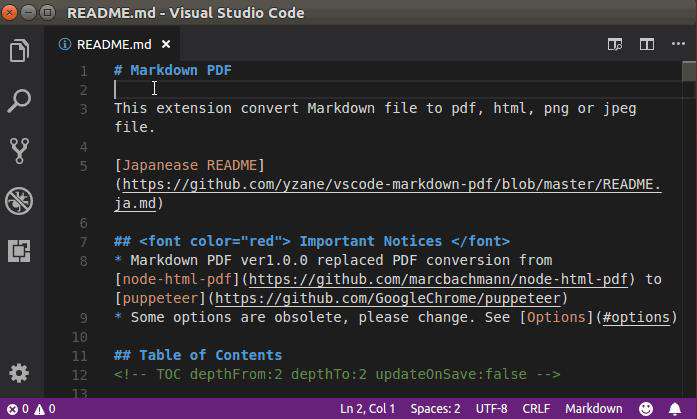Click the TOC depthFrom comment line
Viewport: 697px width, 419px height.
(337, 374)
